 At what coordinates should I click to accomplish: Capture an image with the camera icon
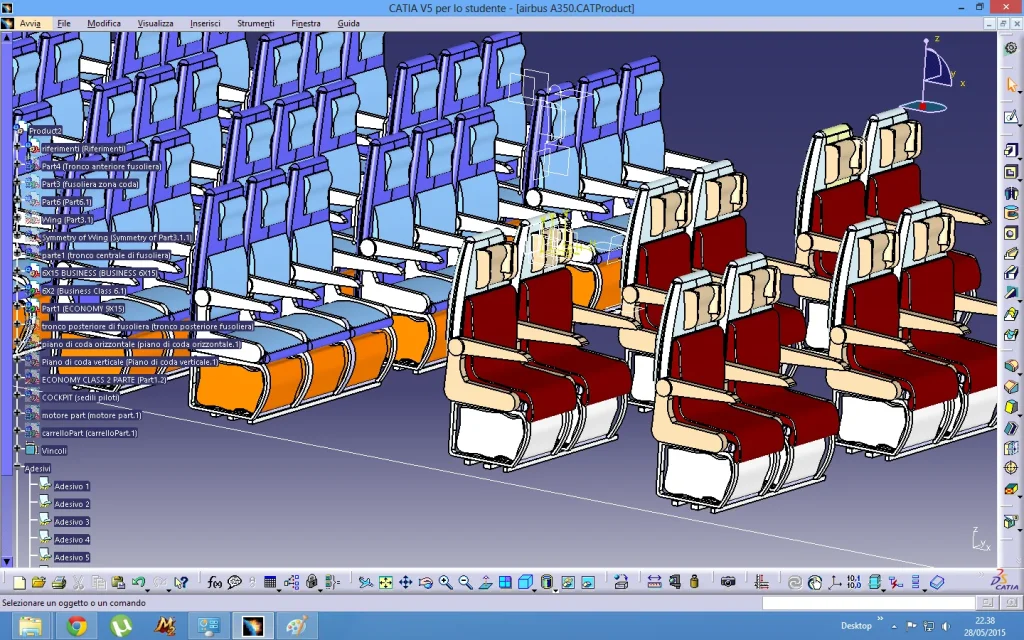tap(728, 583)
